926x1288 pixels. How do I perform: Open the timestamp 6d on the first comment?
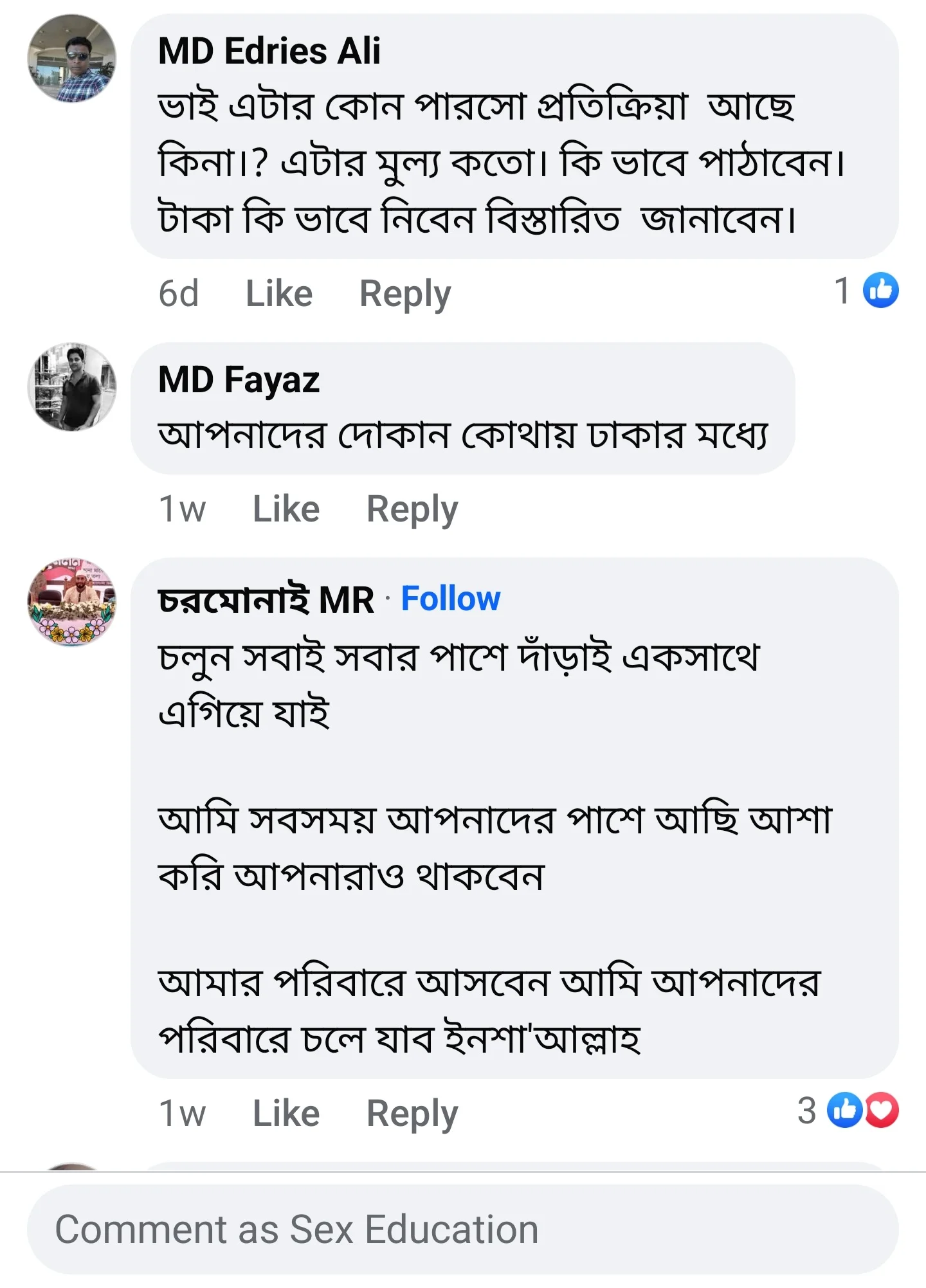179,293
